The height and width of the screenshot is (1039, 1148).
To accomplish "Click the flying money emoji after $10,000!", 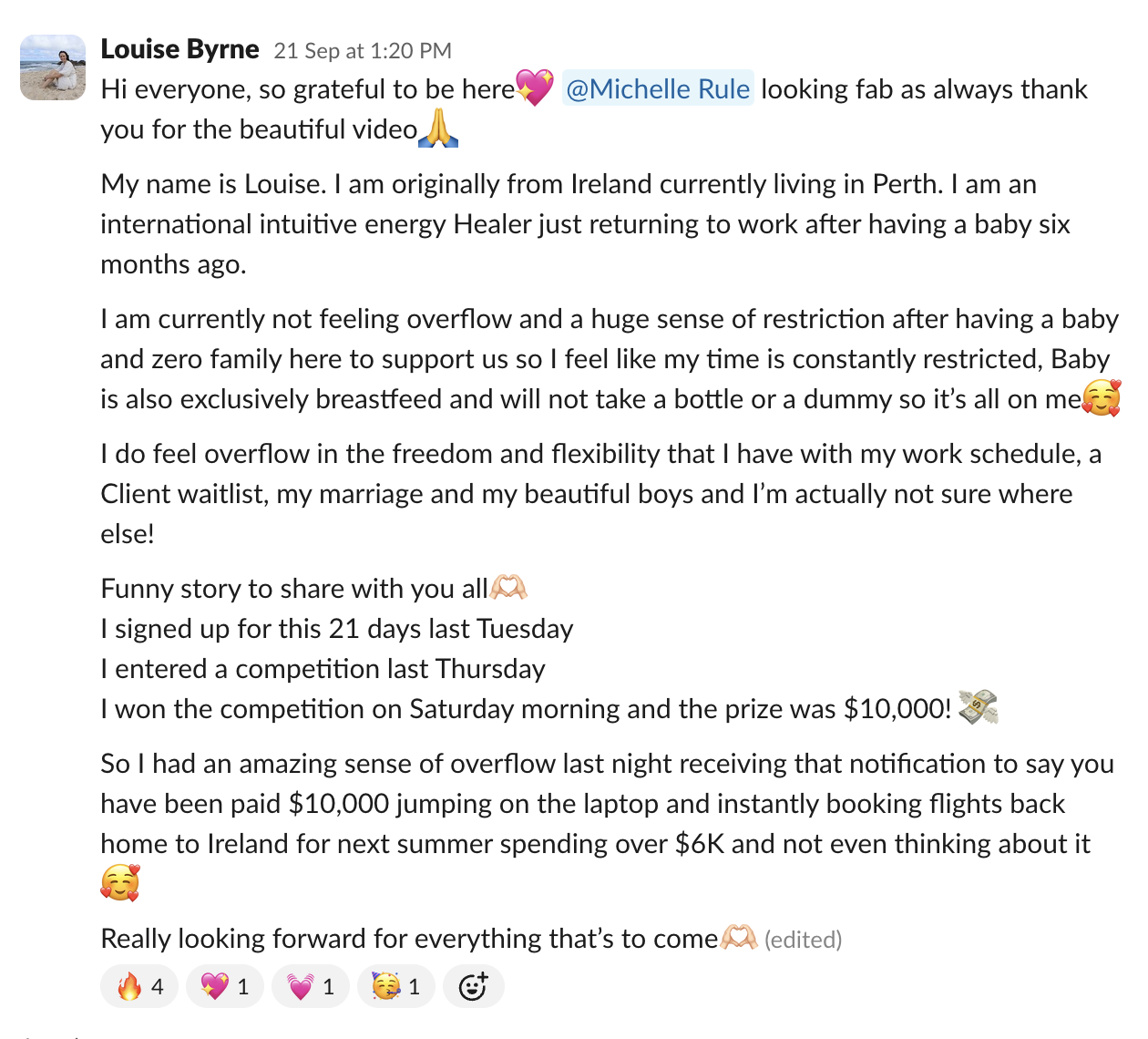I will [x=979, y=707].
